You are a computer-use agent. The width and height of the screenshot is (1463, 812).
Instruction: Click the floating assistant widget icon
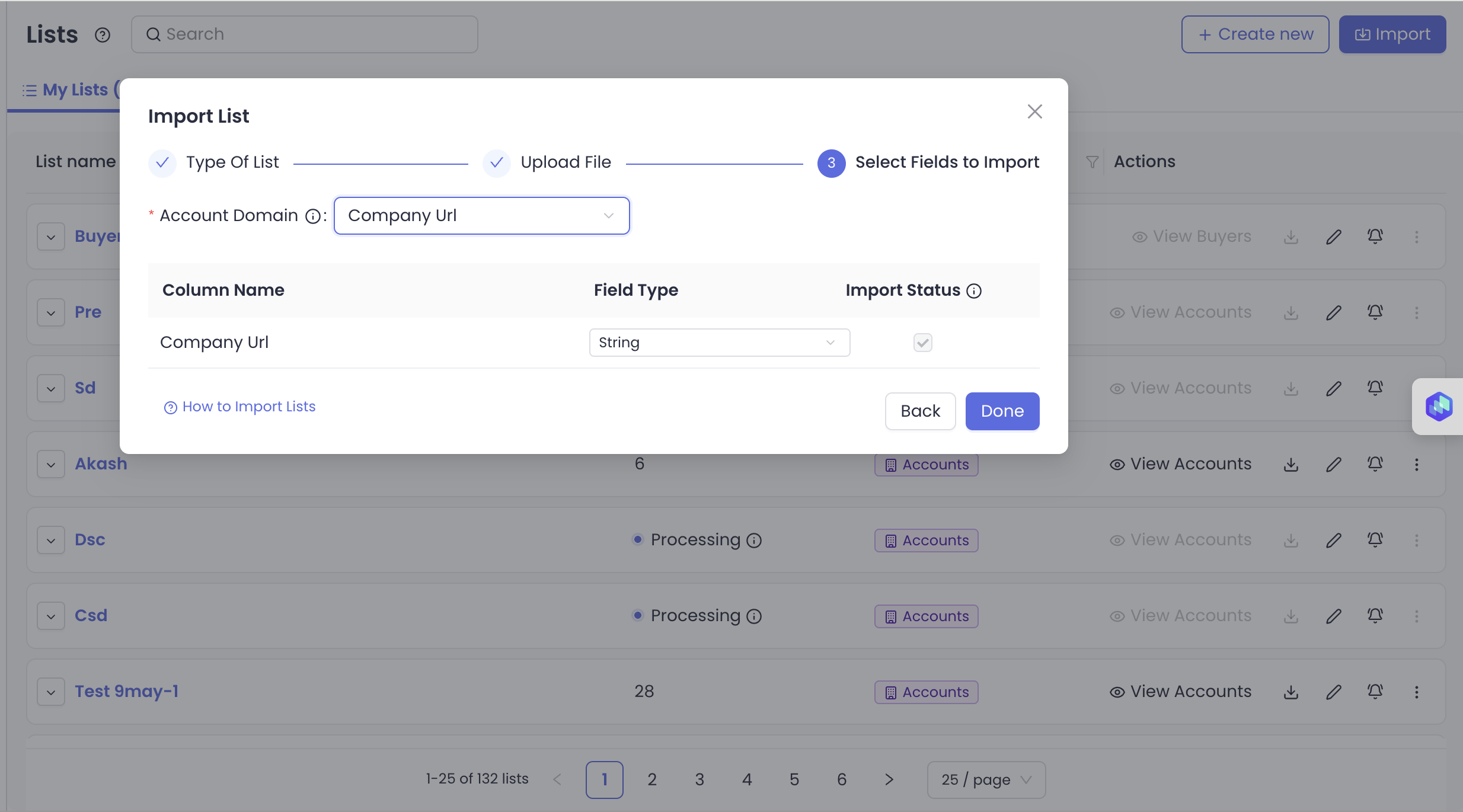tap(1439, 407)
